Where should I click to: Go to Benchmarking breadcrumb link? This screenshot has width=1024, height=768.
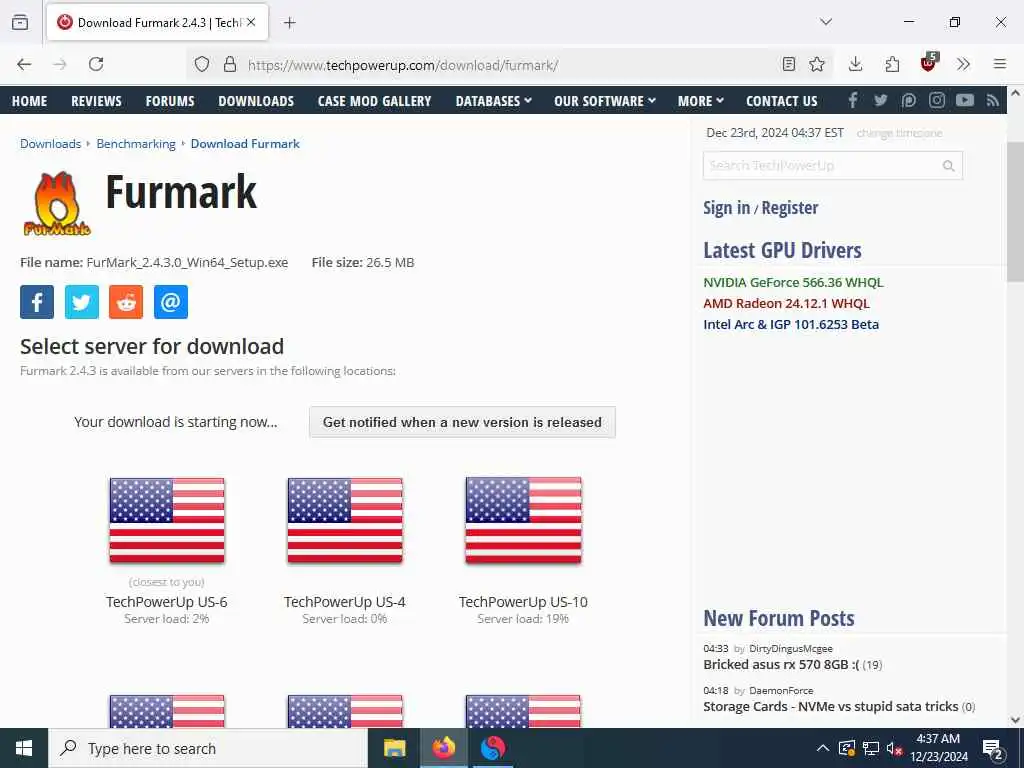pyautogui.click(x=136, y=144)
